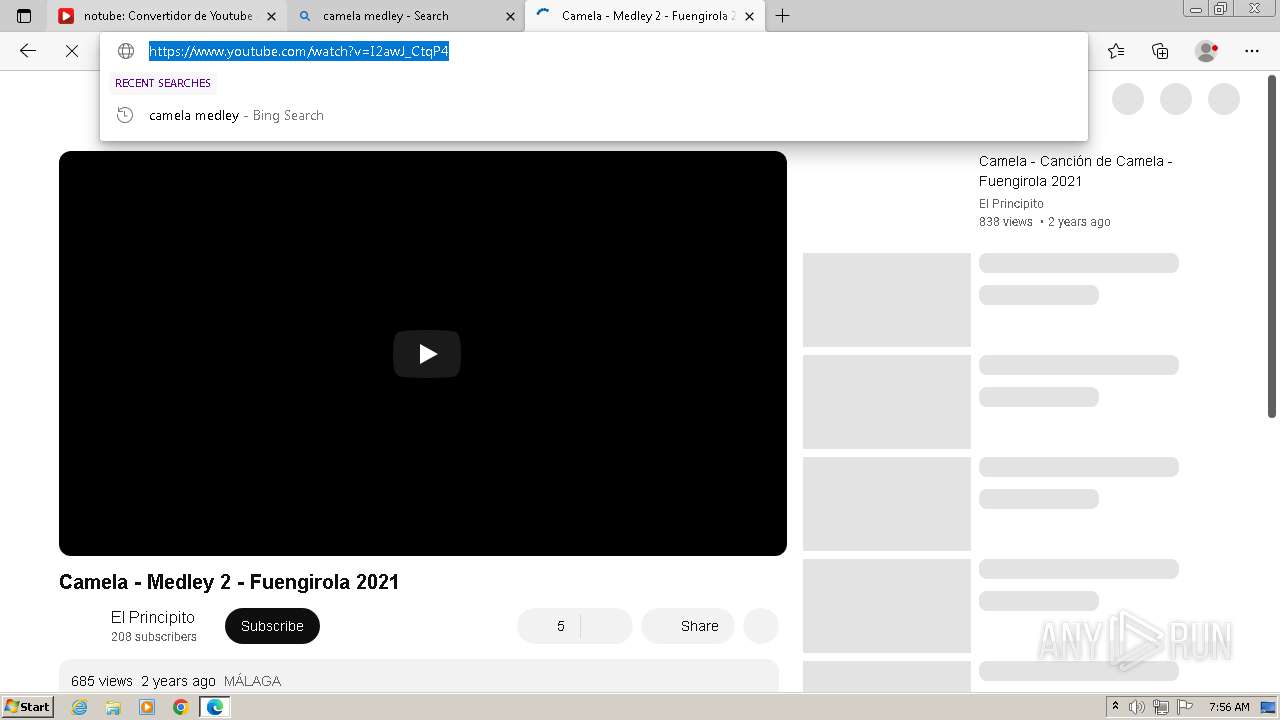Click the tab actions menu icon

coord(24,16)
